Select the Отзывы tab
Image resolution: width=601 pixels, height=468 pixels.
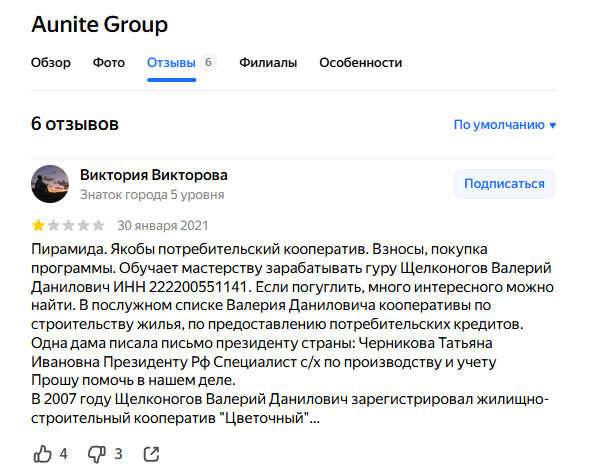pyautogui.click(x=171, y=62)
